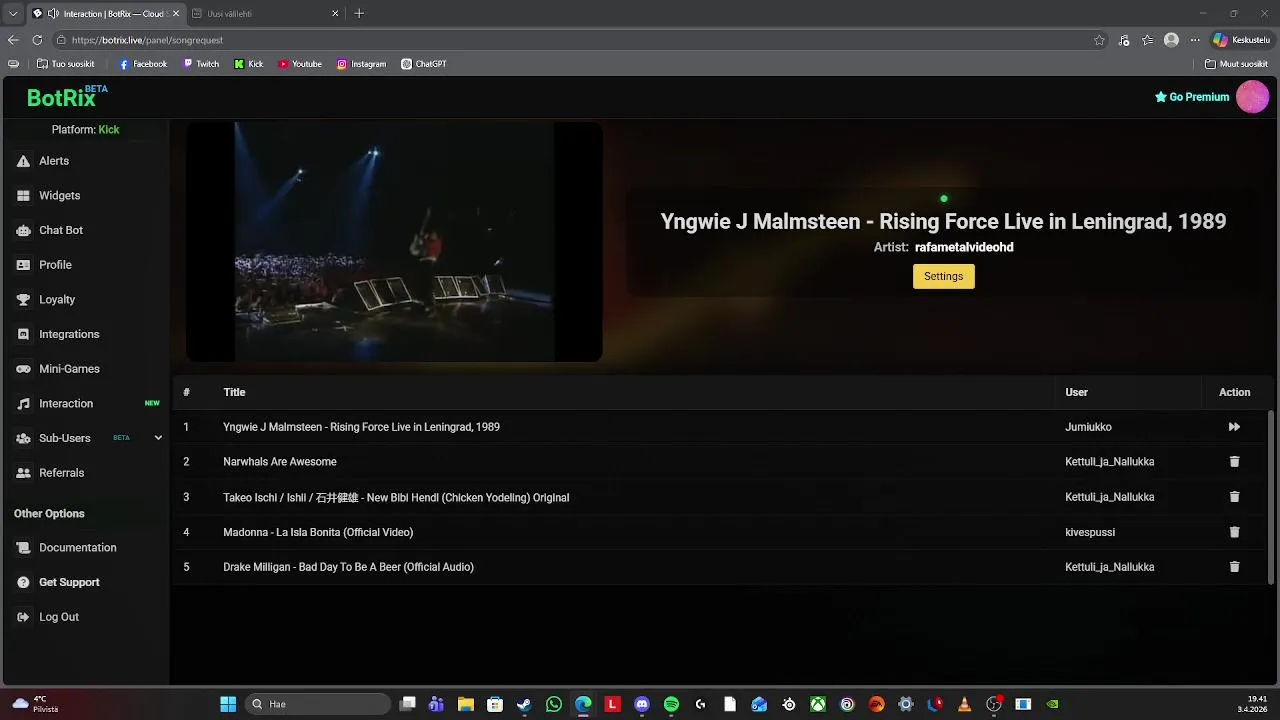
Task: Open browser favorites list icon
Action: (x=1147, y=40)
